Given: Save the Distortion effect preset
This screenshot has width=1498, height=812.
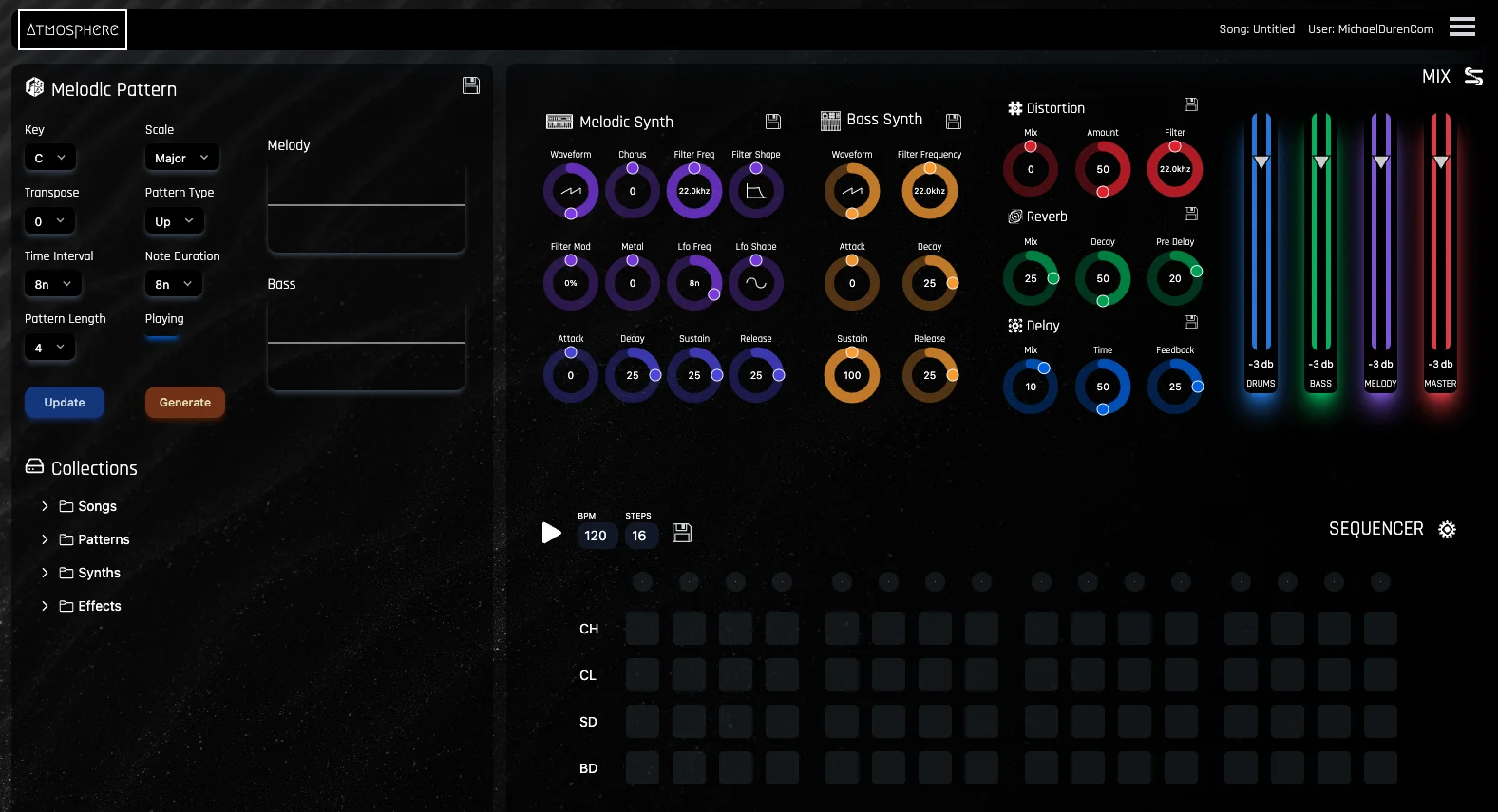Looking at the screenshot, I should [x=1191, y=104].
